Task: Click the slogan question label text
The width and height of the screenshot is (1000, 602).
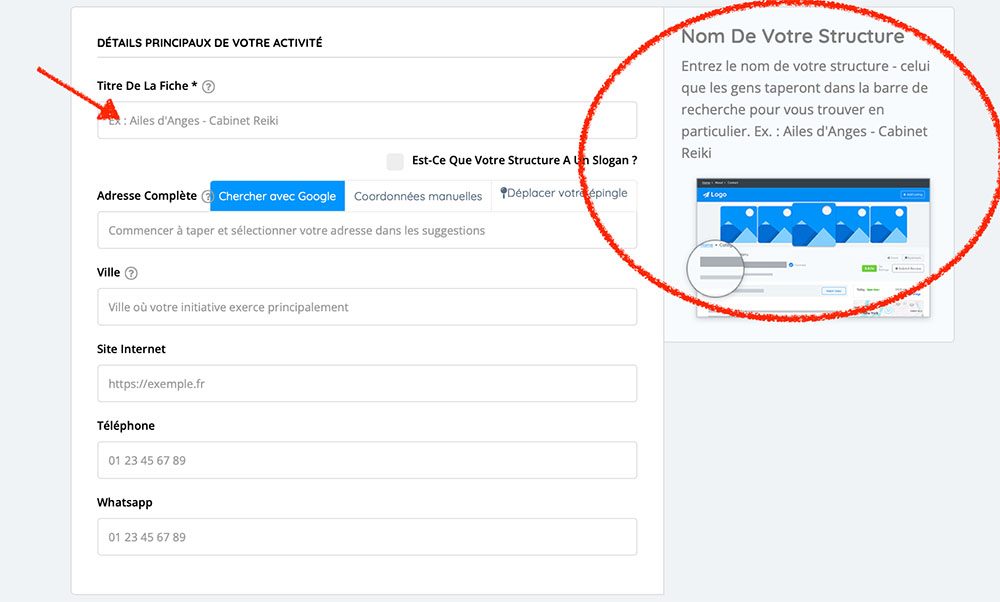Action: (x=524, y=160)
